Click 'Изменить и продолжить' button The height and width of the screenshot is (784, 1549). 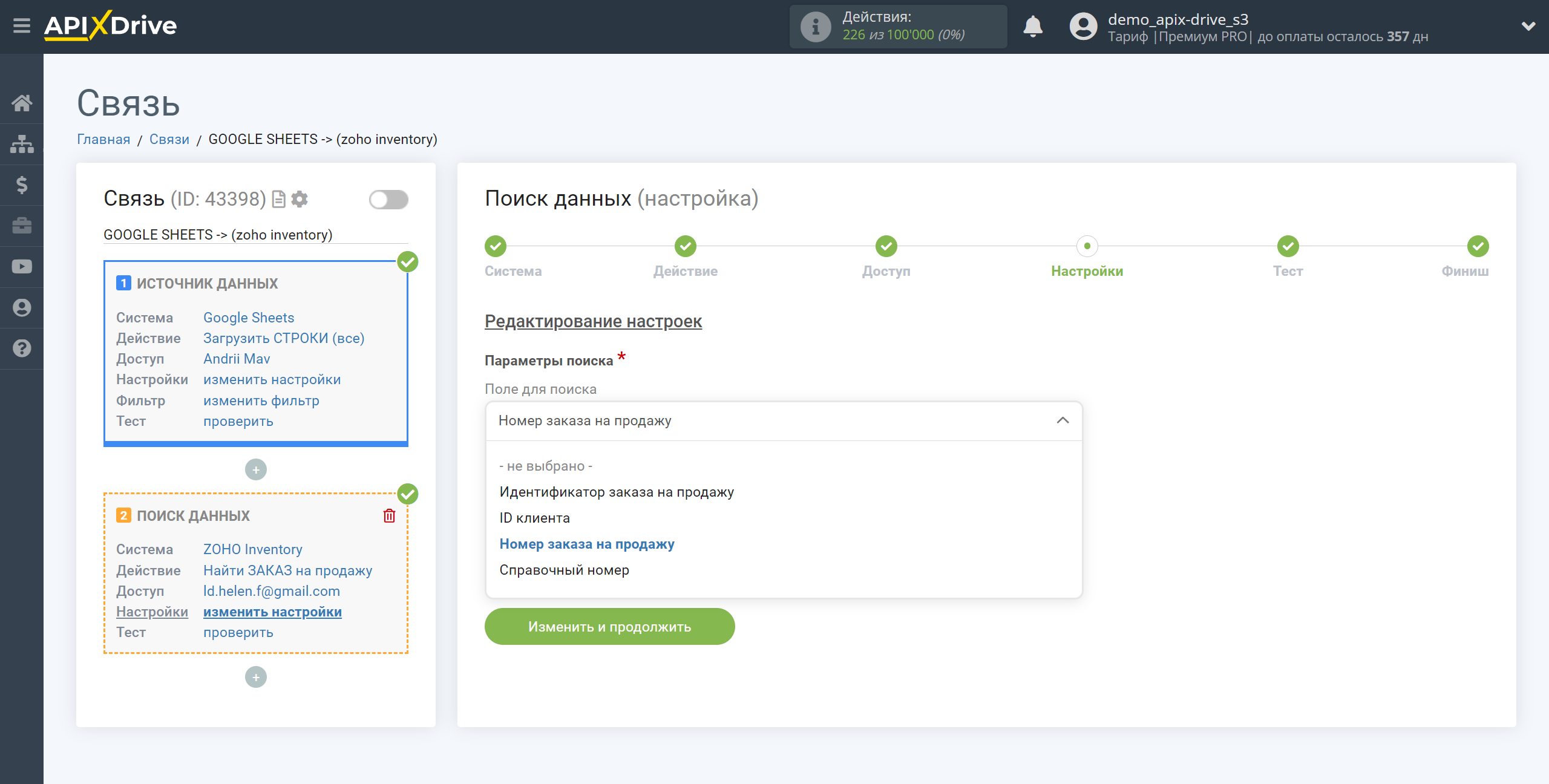pyautogui.click(x=609, y=626)
